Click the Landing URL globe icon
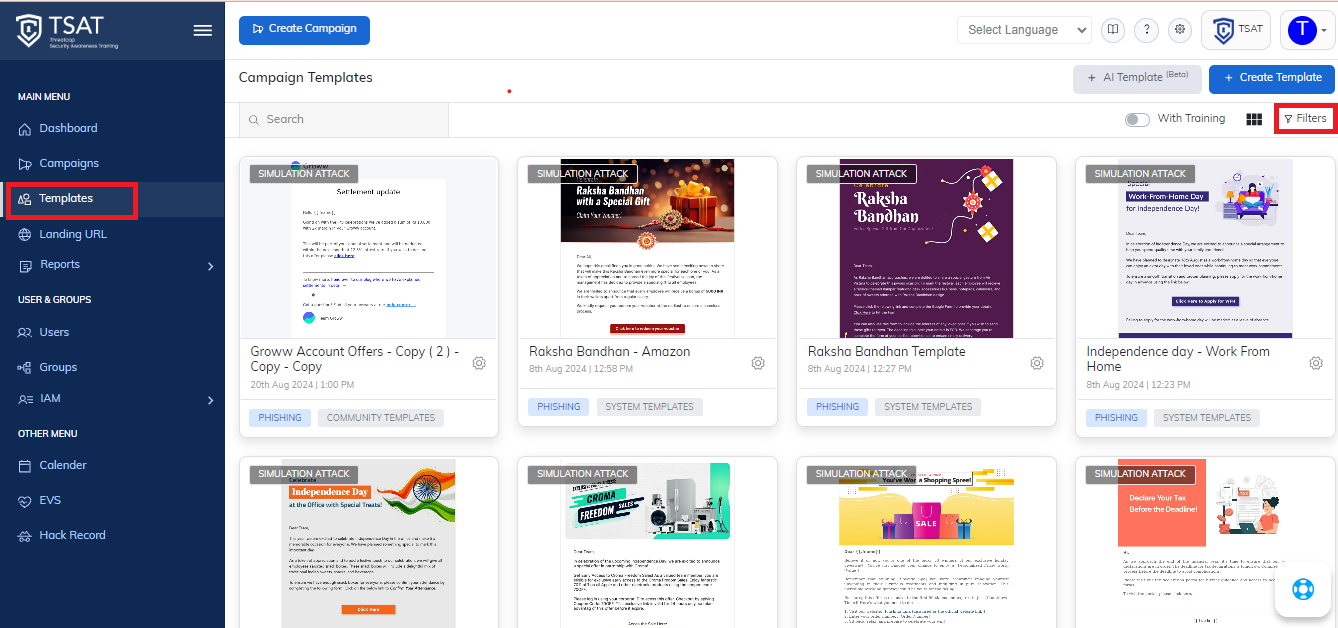 click(x=25, y=234)
